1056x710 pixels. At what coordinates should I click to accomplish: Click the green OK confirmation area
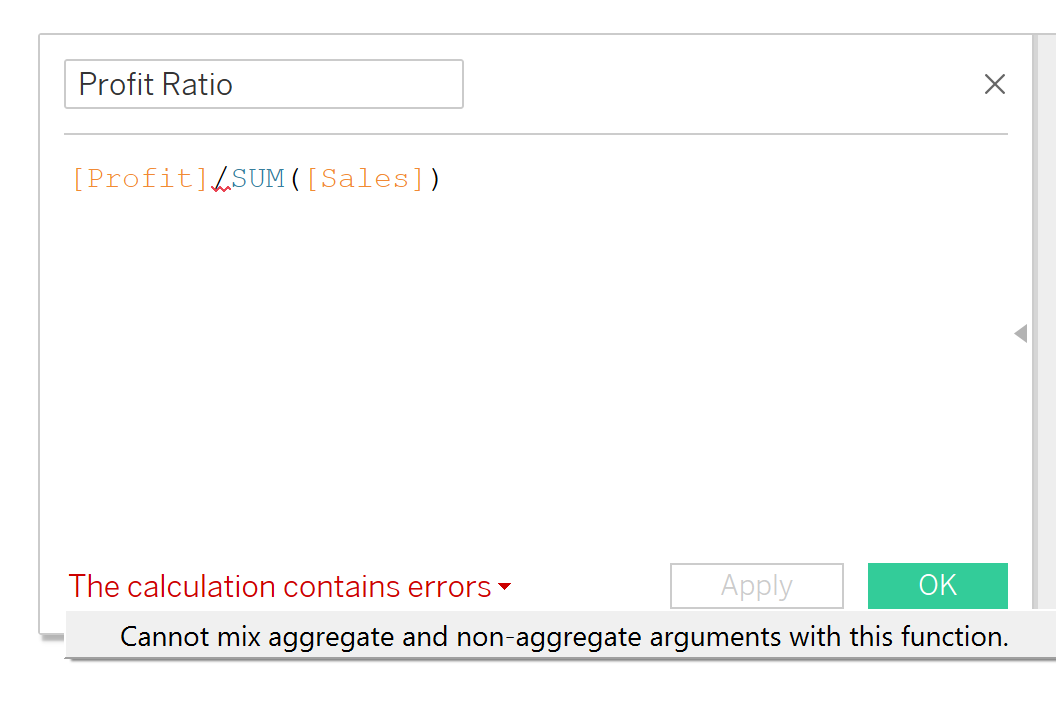(937, 586)
